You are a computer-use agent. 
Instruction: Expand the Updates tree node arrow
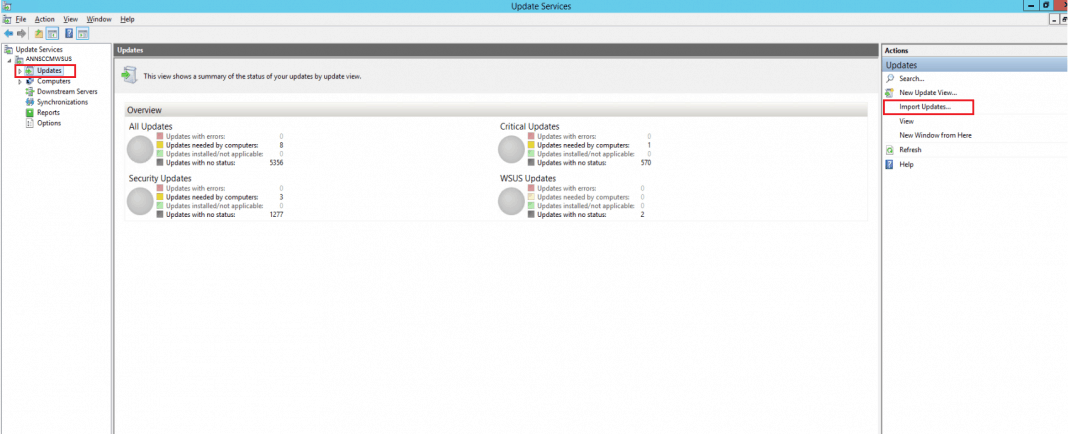click(x=19, y=71)
